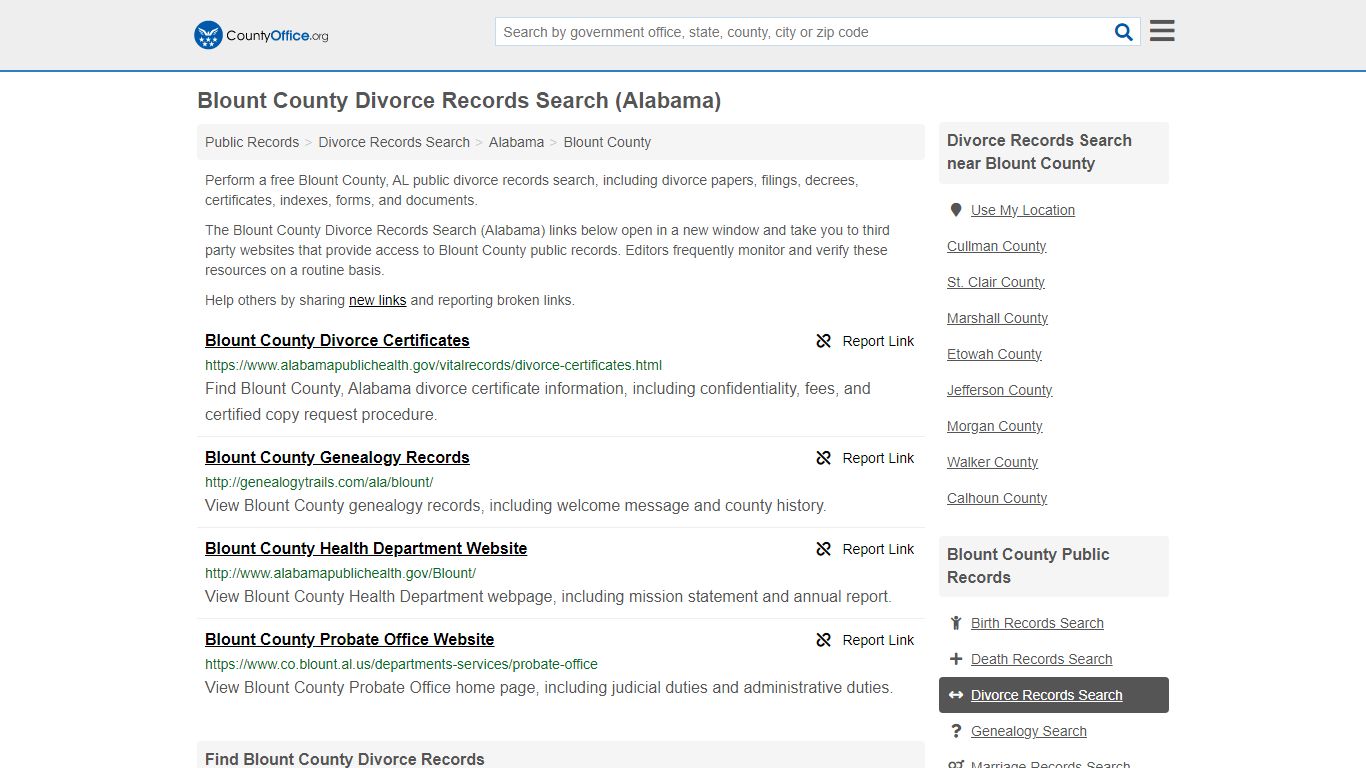The width and height of the screenshot is (1366, 768).
Task: Click broken-link icon for Genealogy Records
Action: point(824,458)
